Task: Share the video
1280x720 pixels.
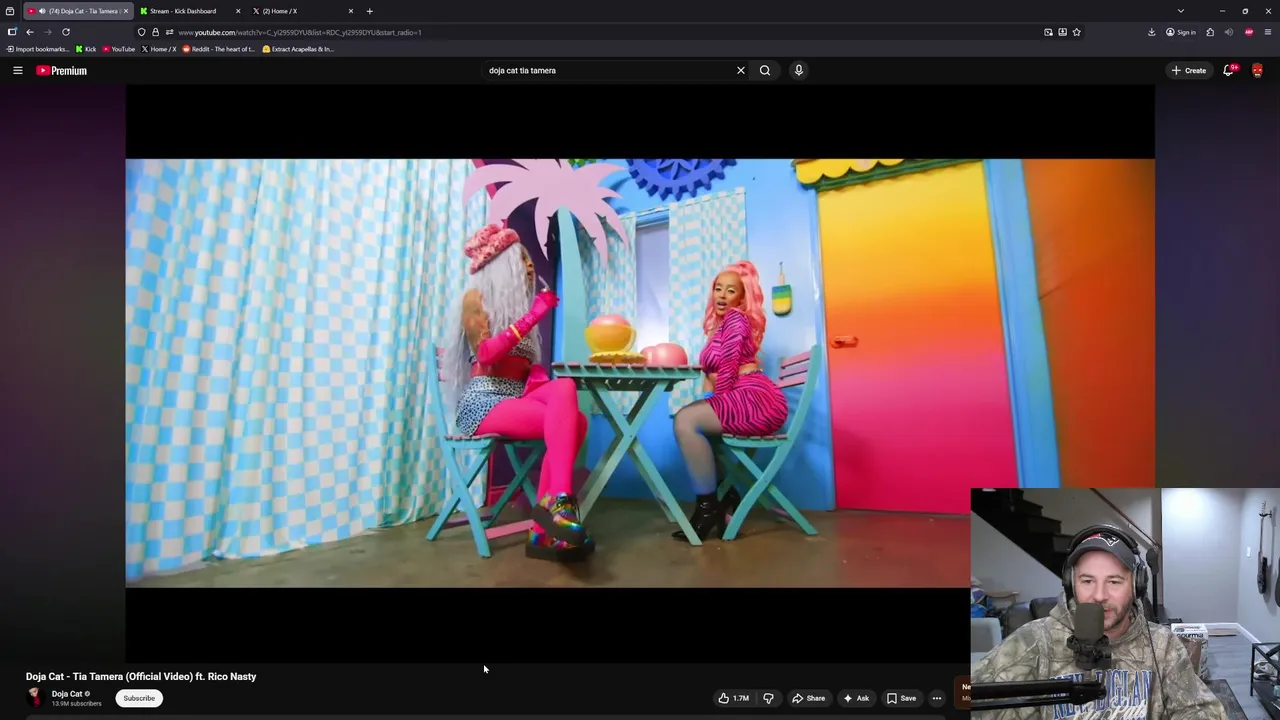Action: (x=809, y=698)
